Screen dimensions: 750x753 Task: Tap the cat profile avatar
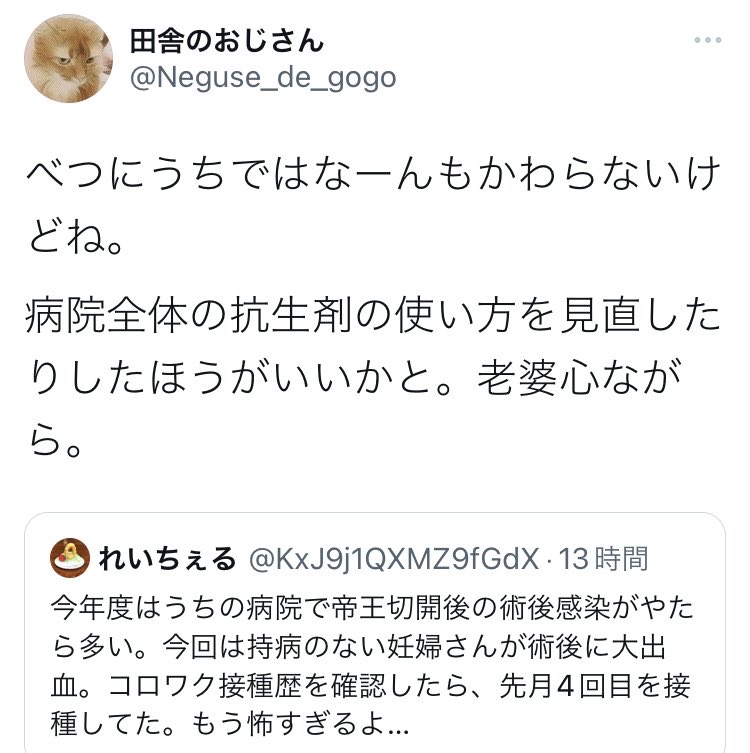[x=68, y=58]
